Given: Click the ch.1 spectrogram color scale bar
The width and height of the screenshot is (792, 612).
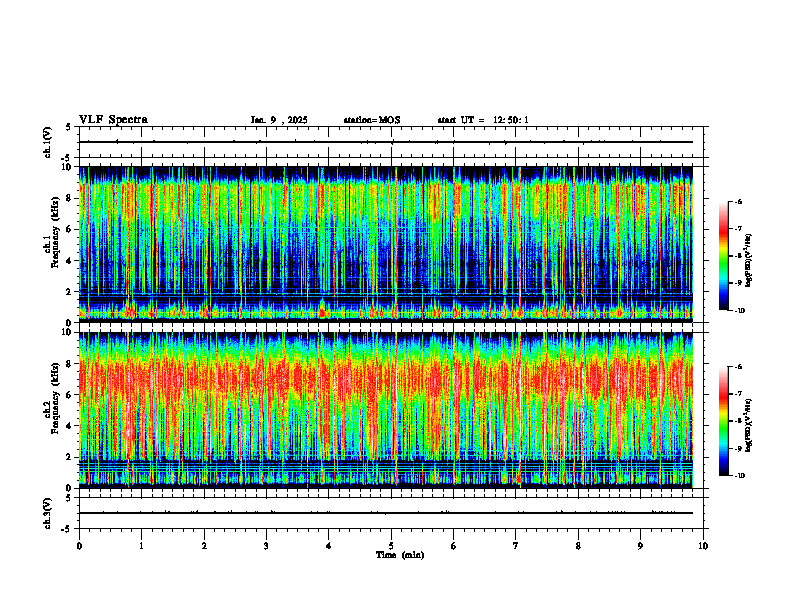Looking at the screenshot, I should coord(723,256).
